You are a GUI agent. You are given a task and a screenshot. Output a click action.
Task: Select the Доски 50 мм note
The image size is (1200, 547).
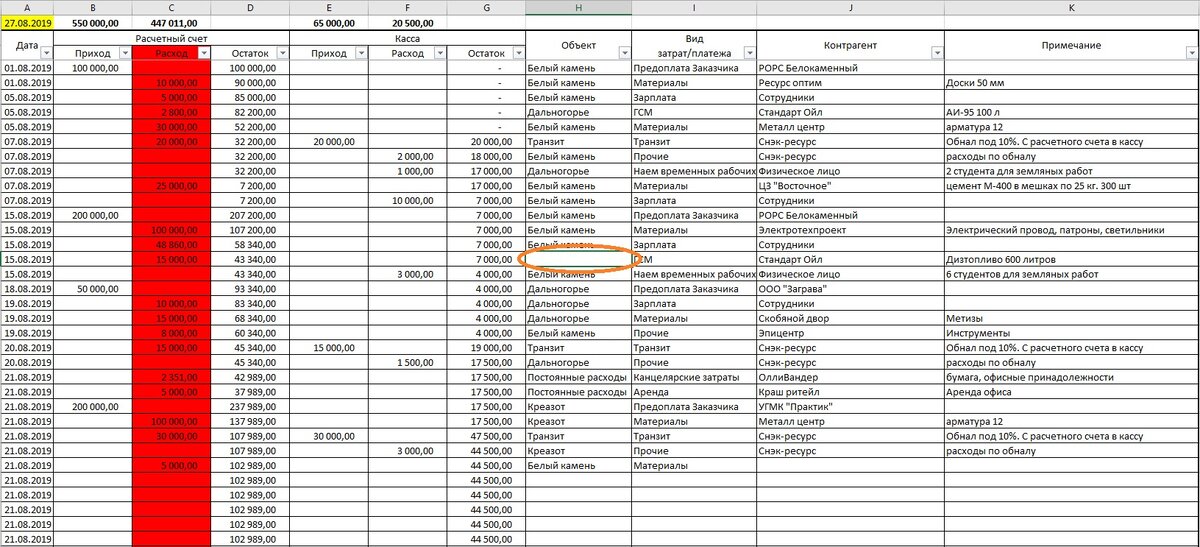click(x=1072, y=83)
